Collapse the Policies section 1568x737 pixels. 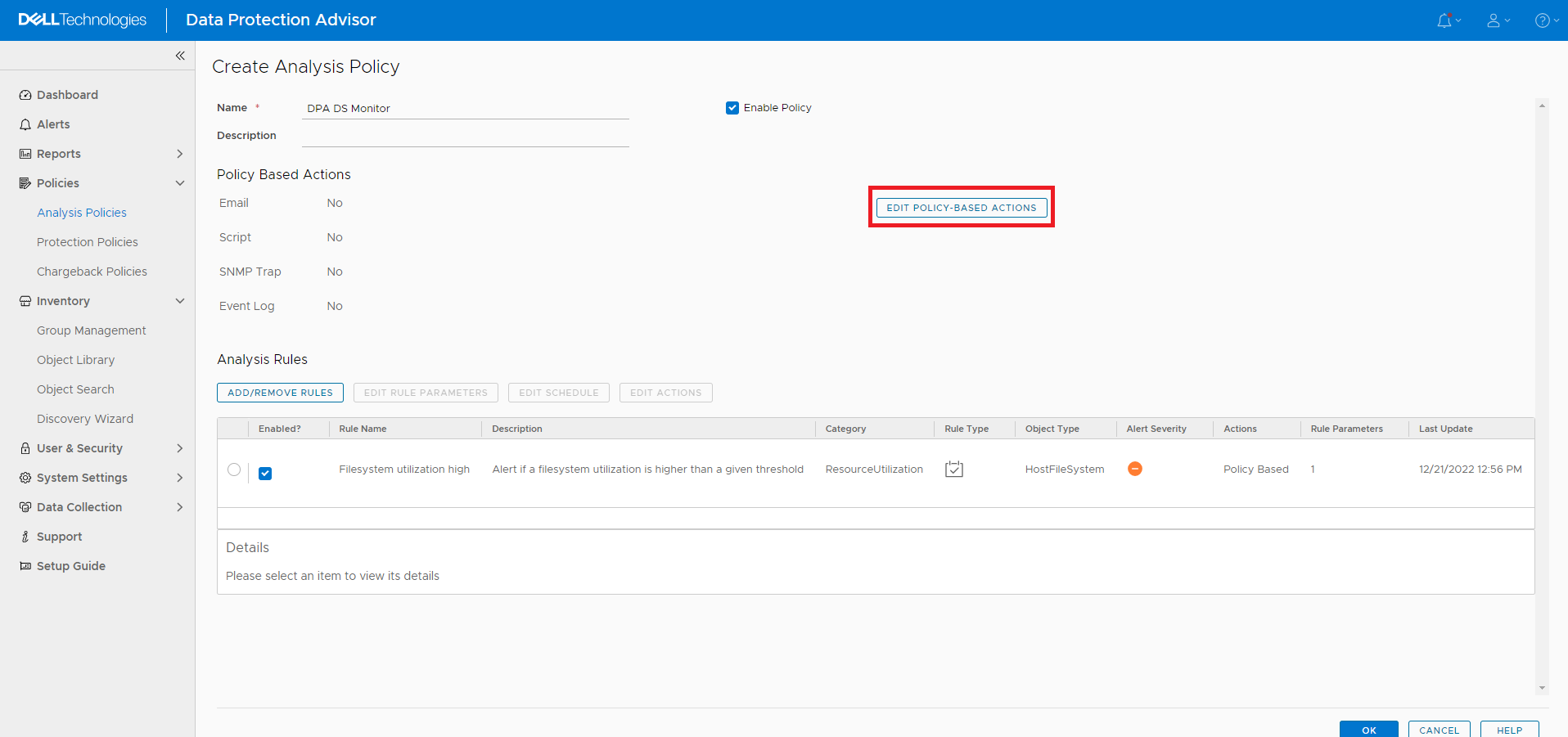[x=179, y=182]
